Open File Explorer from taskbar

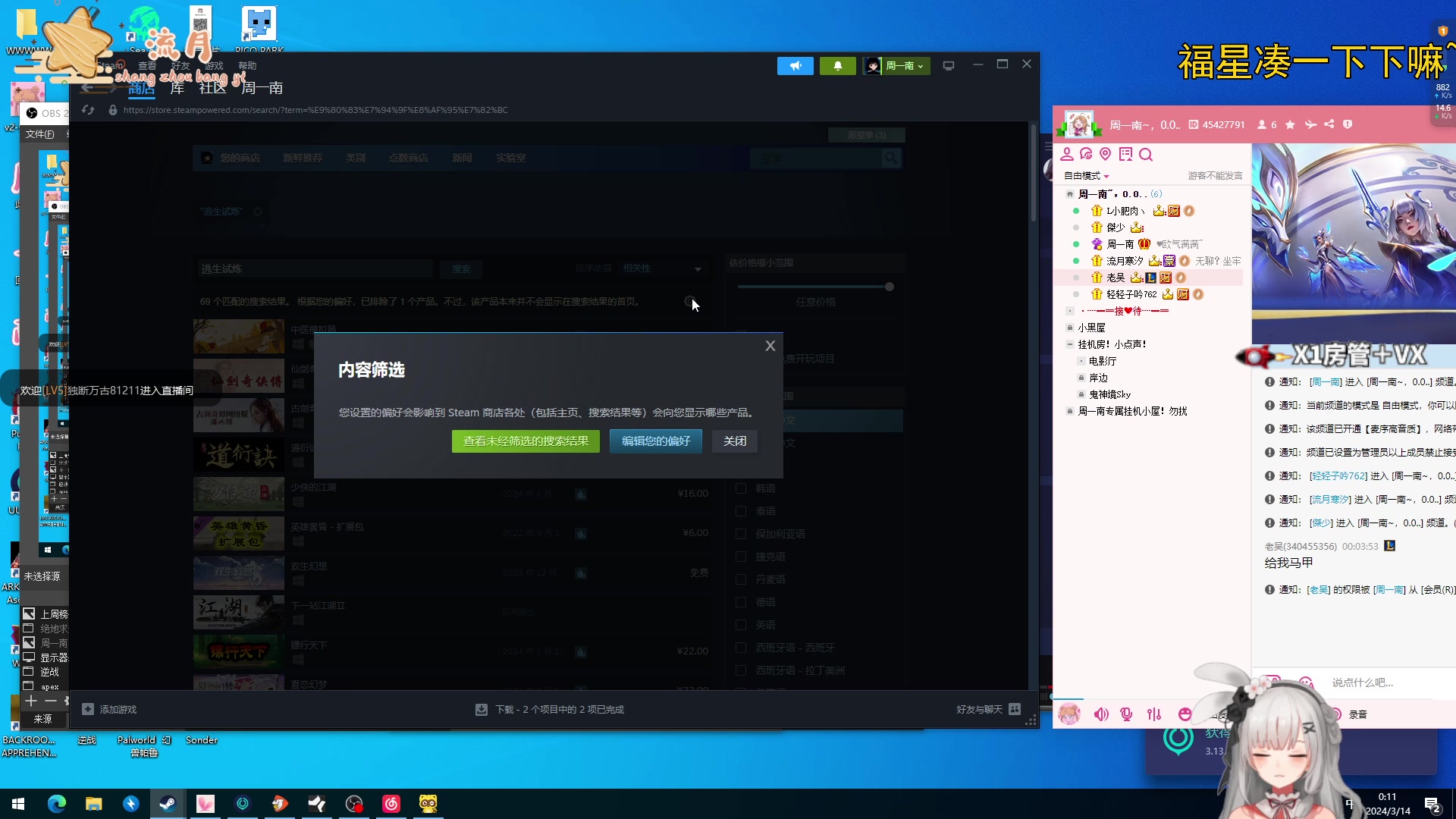pos(94,804)
